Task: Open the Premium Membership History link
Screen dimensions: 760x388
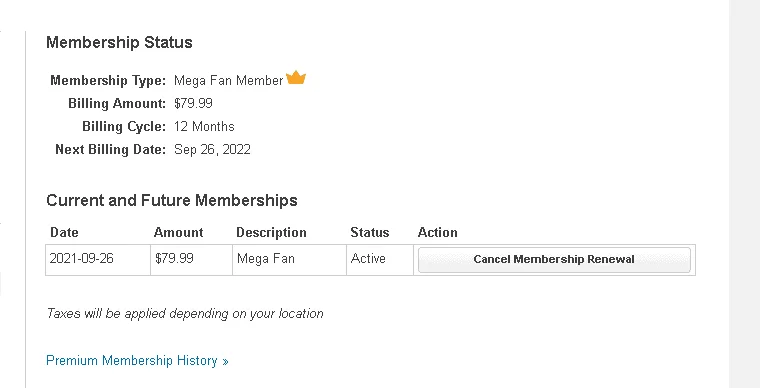Action: [x=137, y=360]
